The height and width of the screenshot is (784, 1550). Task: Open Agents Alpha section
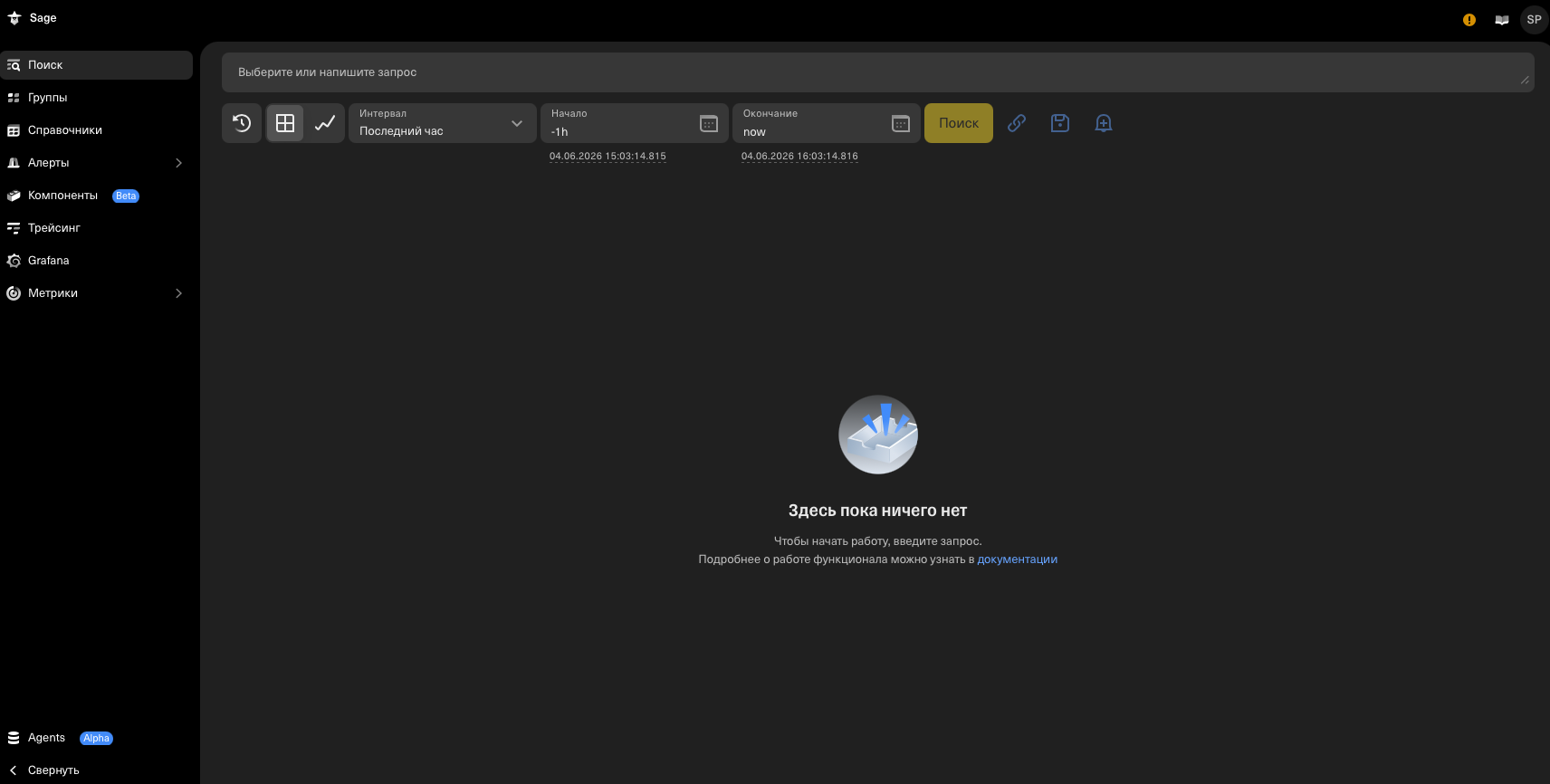point(96,738)
